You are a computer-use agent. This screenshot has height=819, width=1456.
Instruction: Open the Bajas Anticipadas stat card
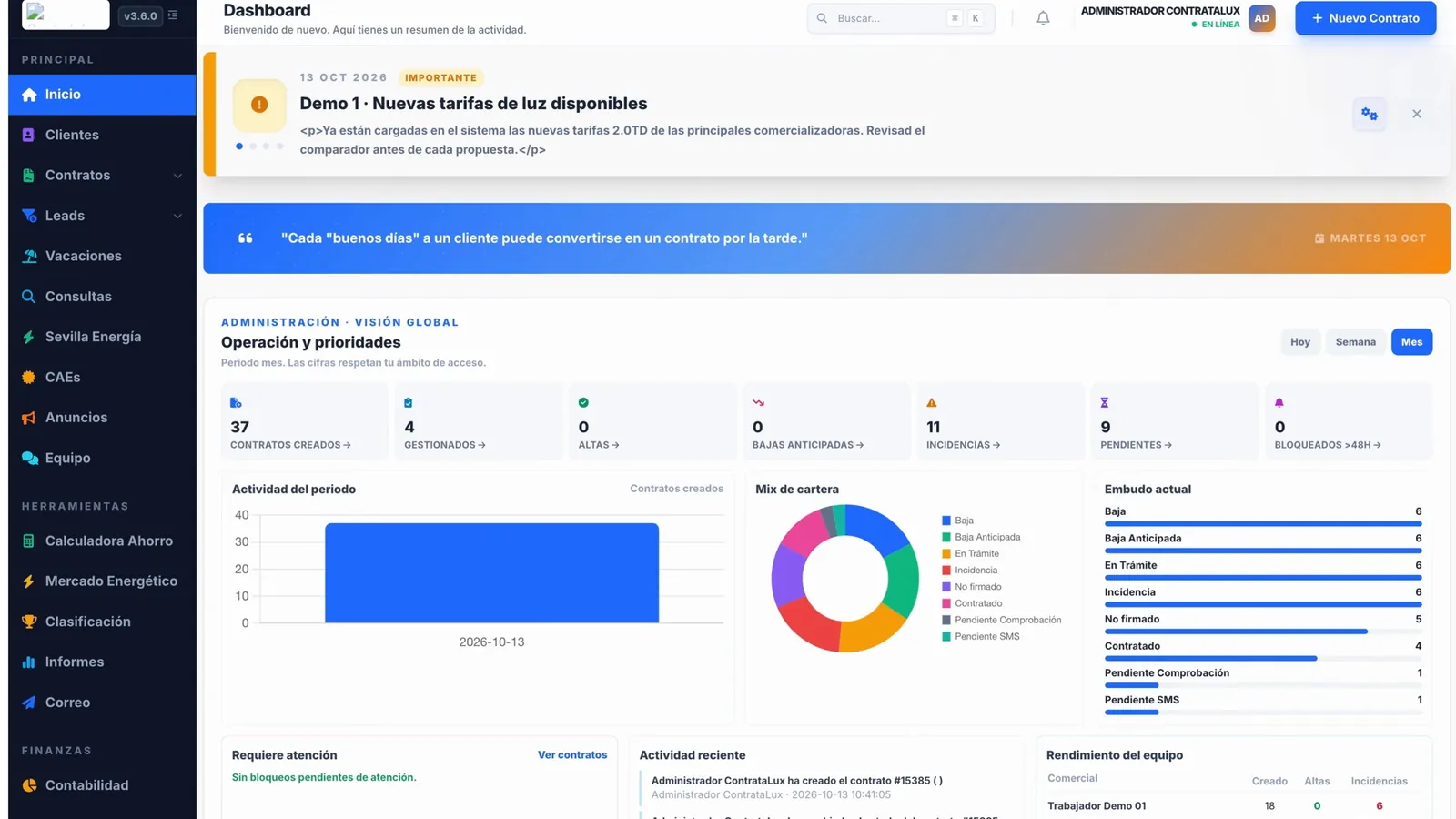(827, 421)
